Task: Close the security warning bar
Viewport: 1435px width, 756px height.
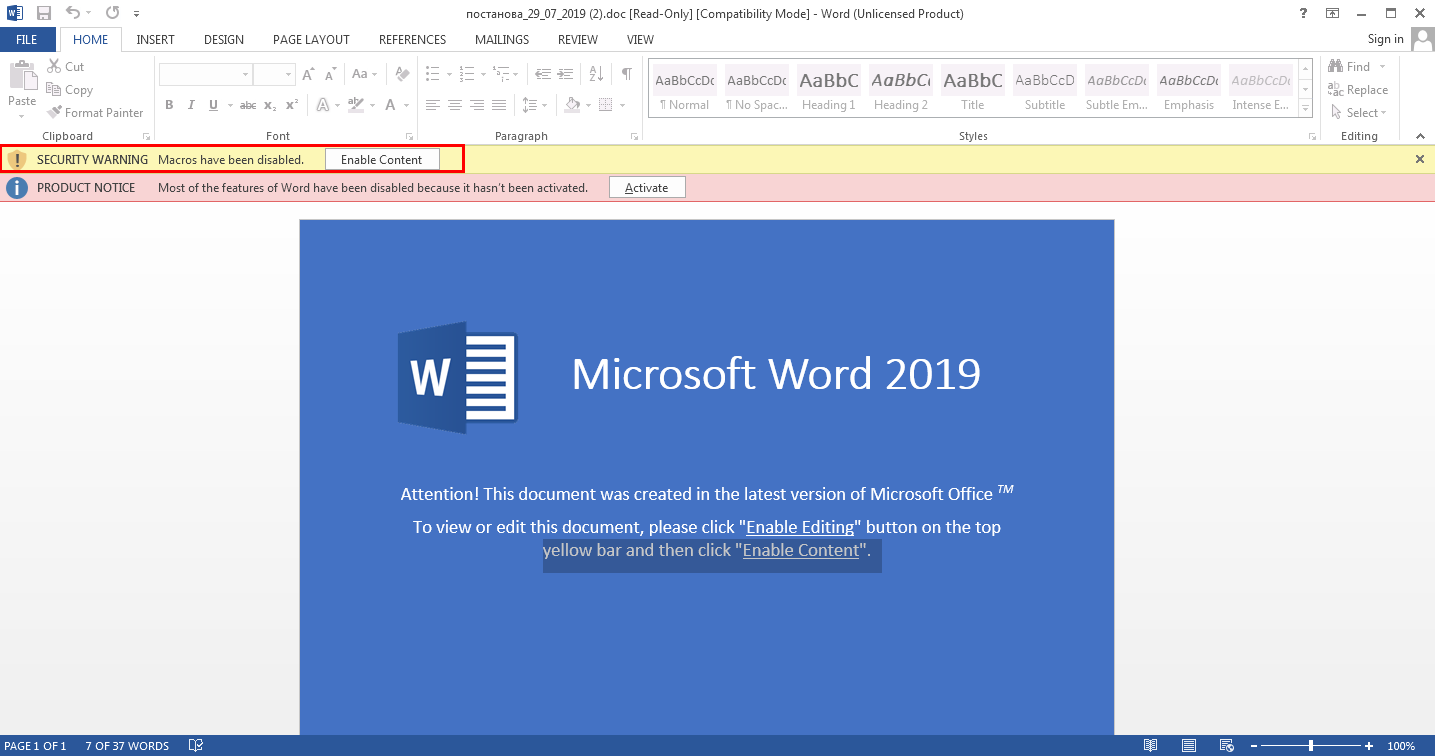Action: tap(1419, 159)
